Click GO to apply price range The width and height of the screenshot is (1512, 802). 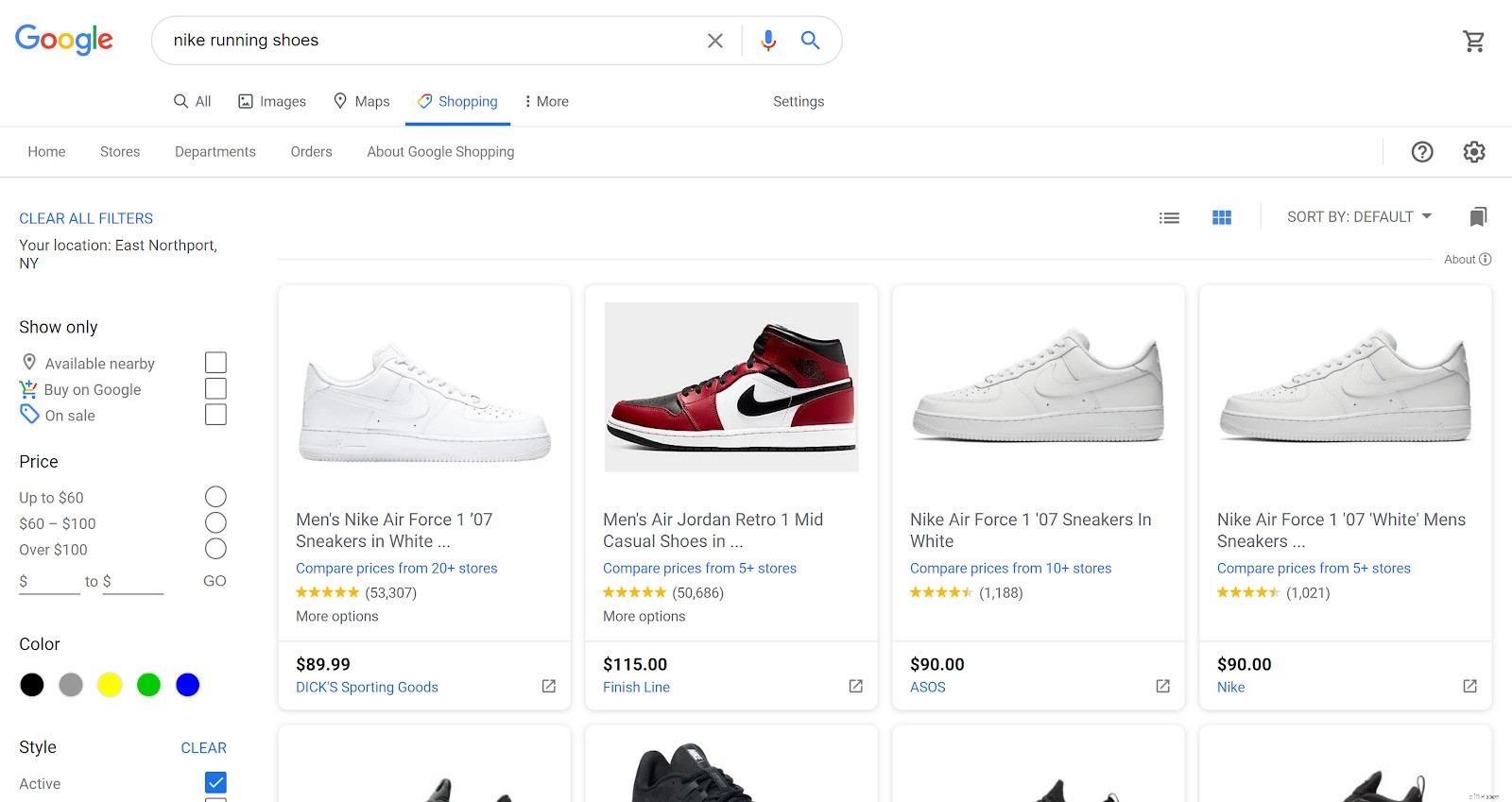(215, 581)
